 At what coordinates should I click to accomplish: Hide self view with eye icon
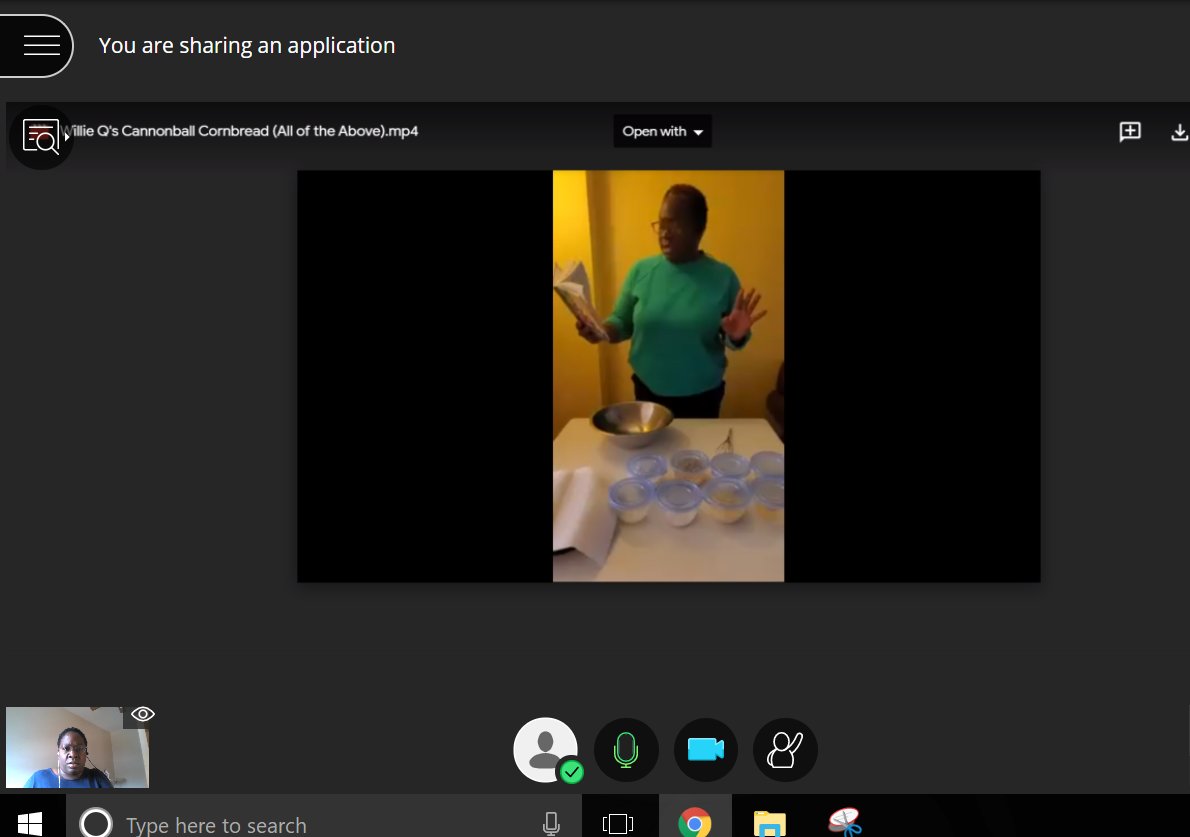point(143,714)
